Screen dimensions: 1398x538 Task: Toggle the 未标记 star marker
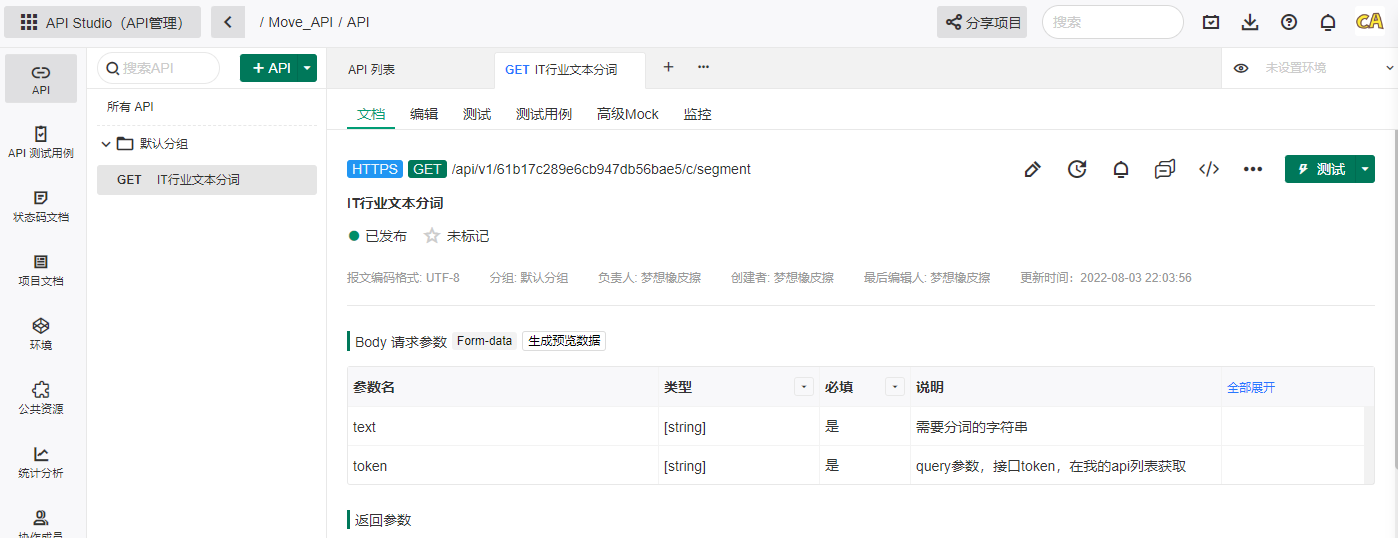(432, 236)
